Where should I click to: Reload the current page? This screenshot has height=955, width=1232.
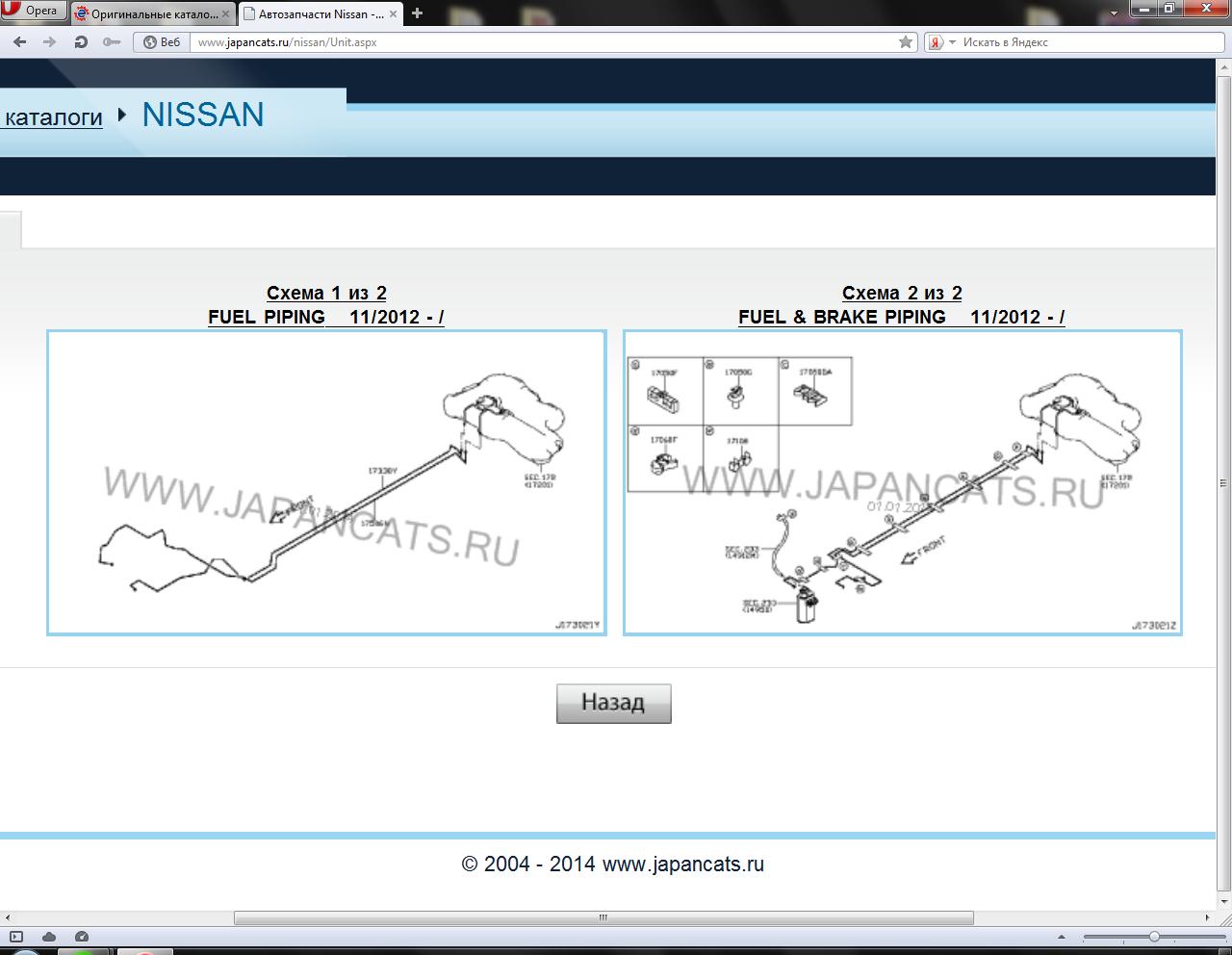coord(81,42)
